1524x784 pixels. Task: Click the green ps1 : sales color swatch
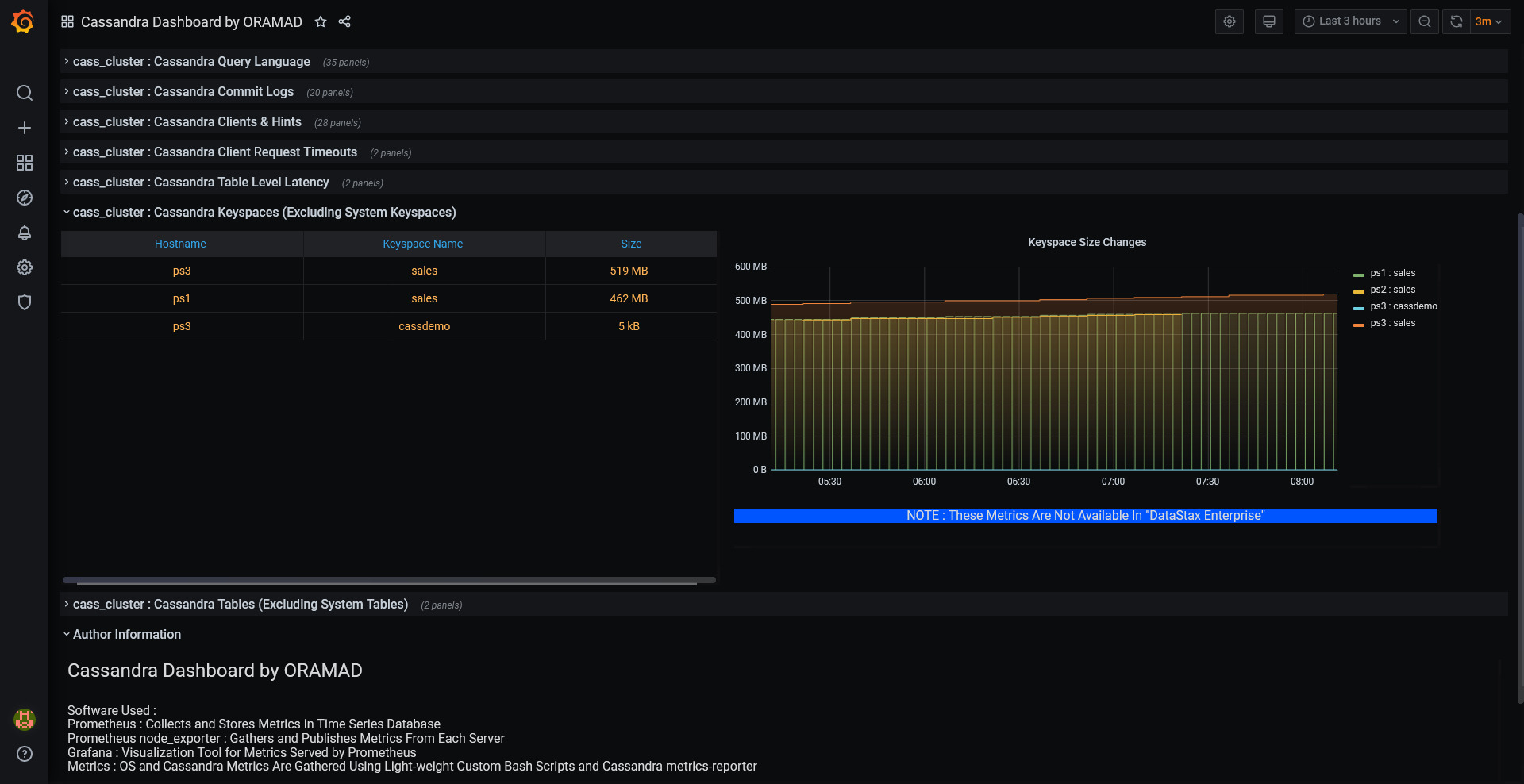(x=1359, y=275)
